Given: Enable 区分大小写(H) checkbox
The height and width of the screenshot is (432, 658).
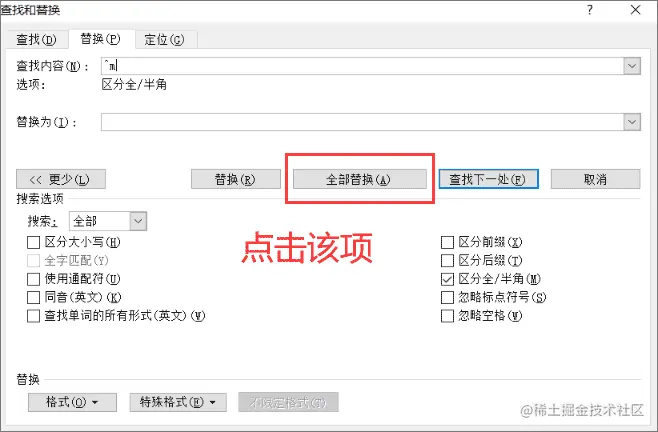Looking at the screenshot, I should click(34, 242).
